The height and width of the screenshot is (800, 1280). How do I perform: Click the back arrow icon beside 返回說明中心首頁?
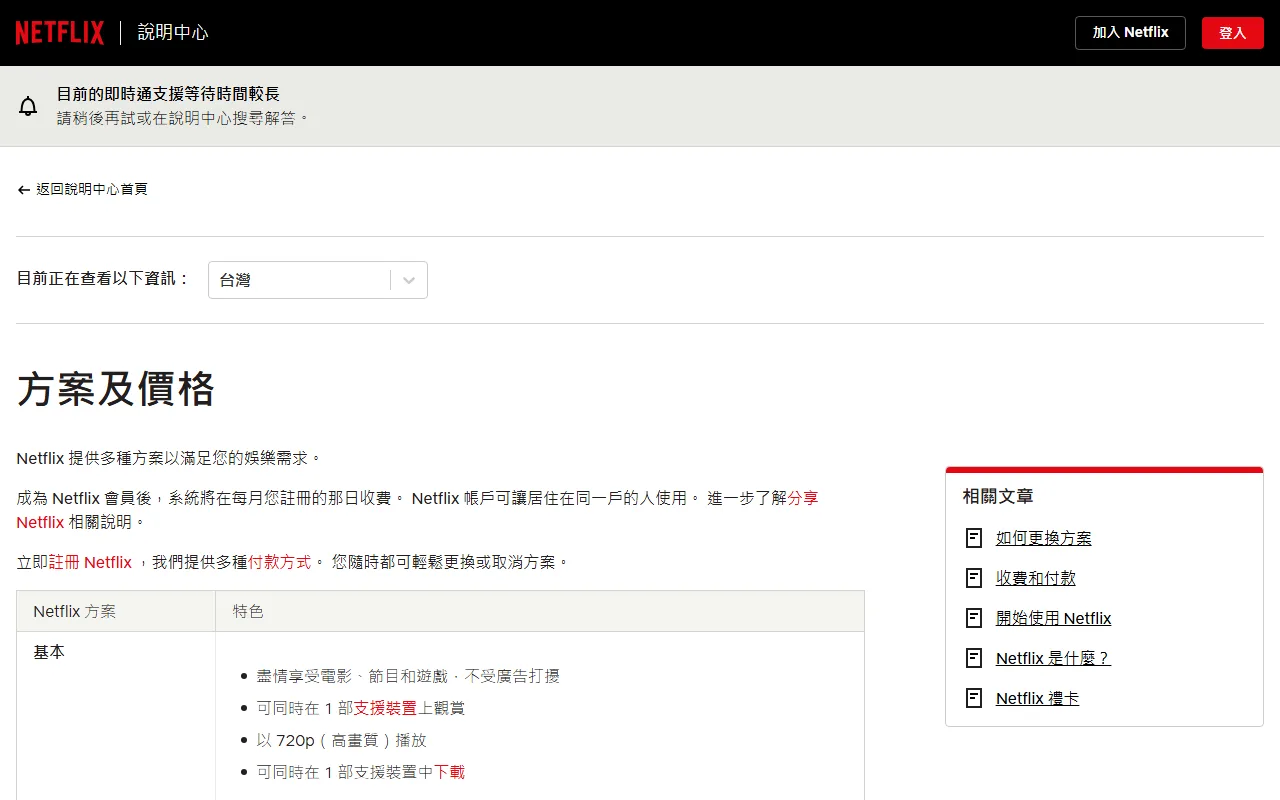[24, 189]
